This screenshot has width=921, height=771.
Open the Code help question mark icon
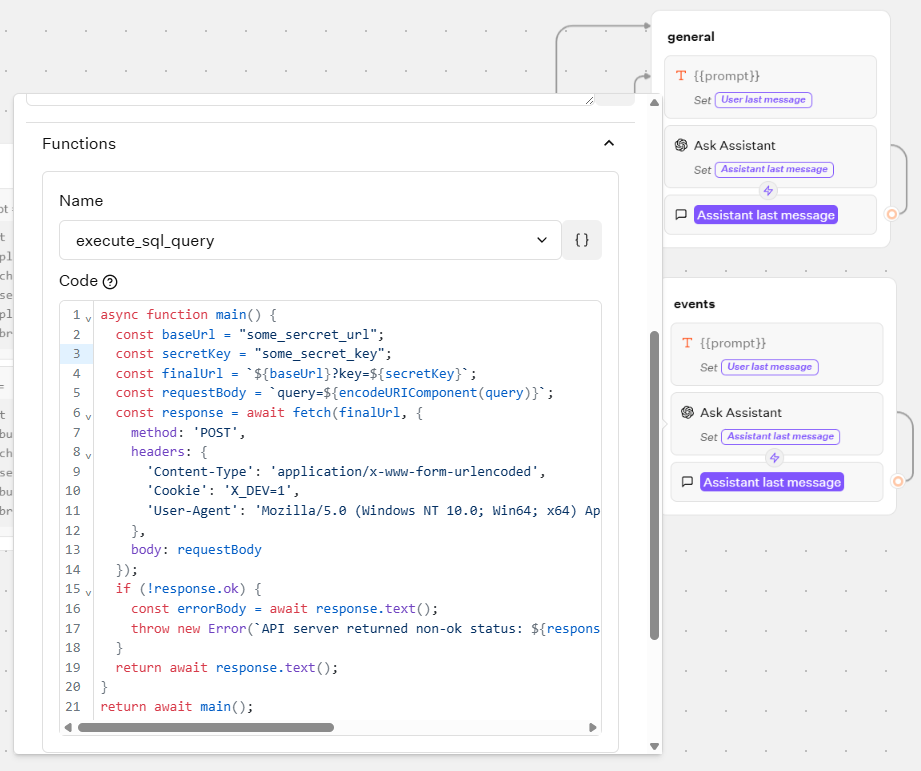pos(110,282)
